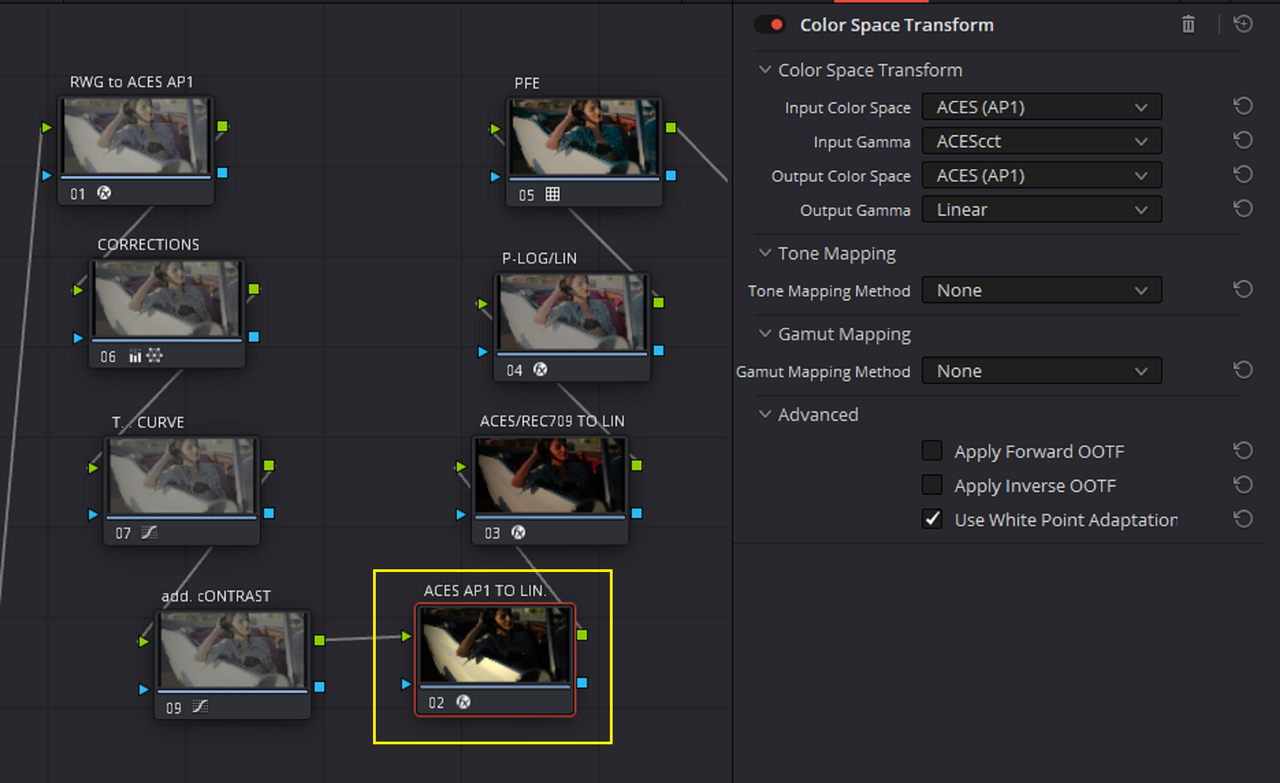Click the blue key output of node 02

pyautogui.click(x=582, y=683)
